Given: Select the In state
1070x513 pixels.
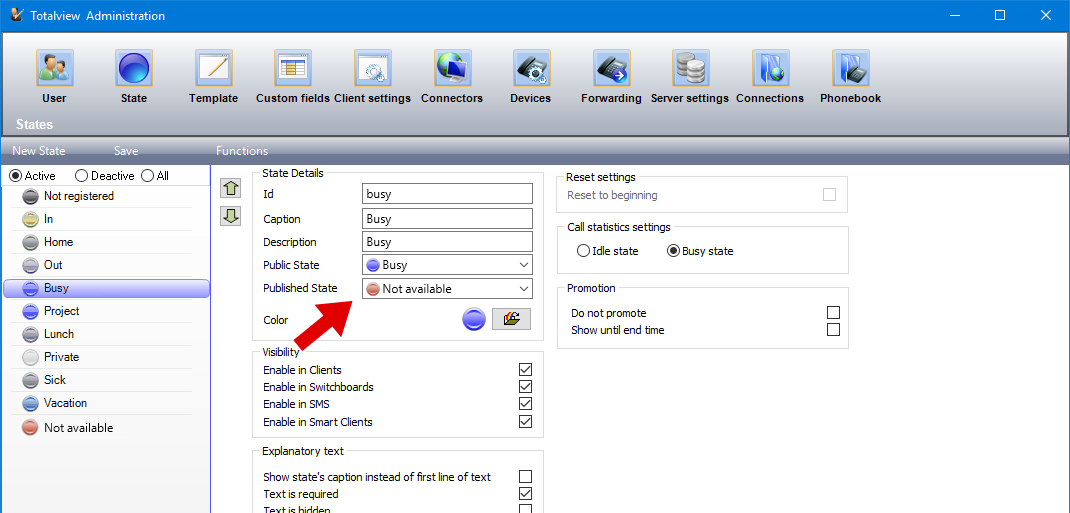Looking at the screenshot, I should click(x=106, y=219).
